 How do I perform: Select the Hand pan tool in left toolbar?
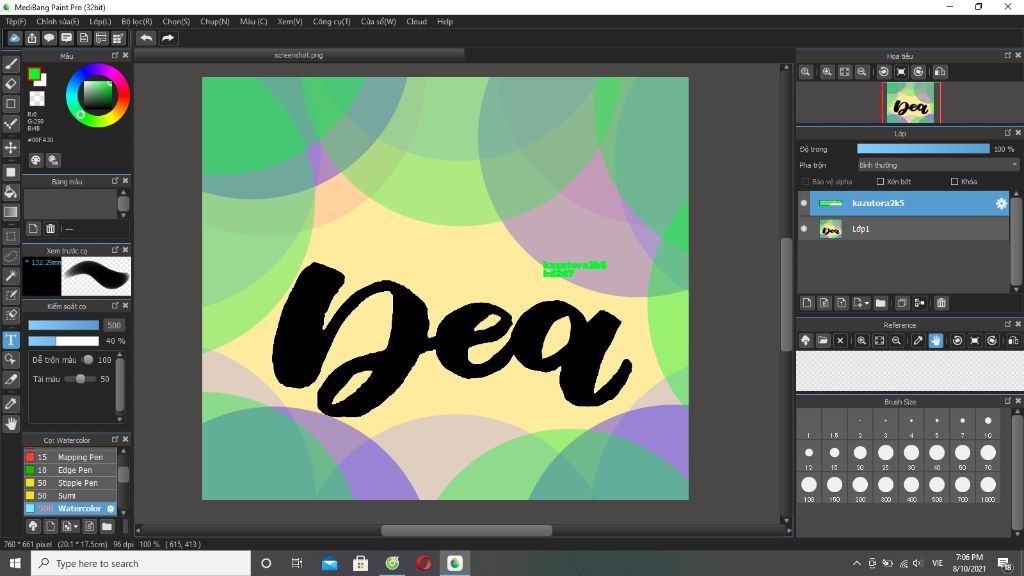[10, 424]
